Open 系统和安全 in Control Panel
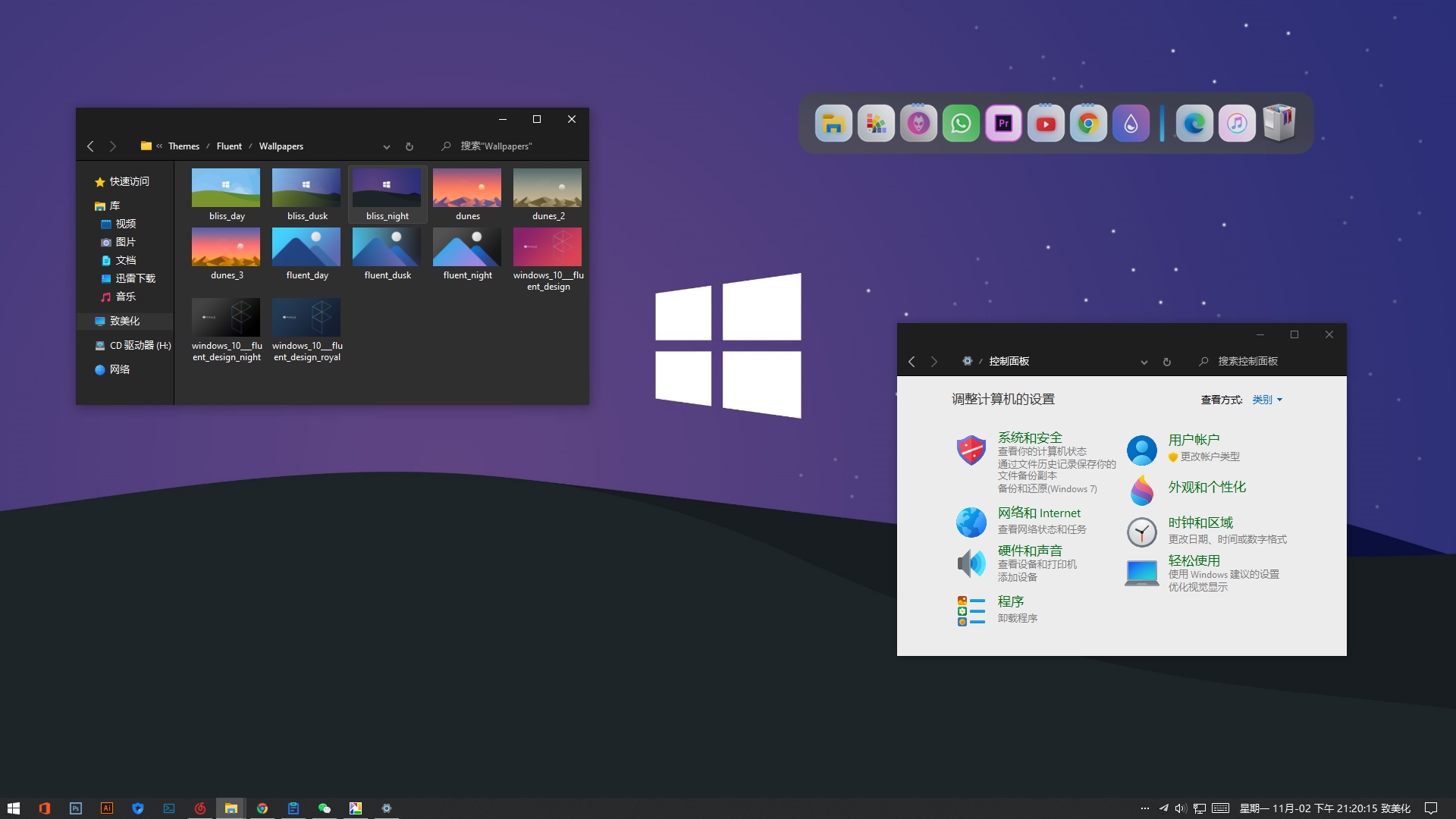This screenshot has height=819, width=1456. click(1030, 438)
